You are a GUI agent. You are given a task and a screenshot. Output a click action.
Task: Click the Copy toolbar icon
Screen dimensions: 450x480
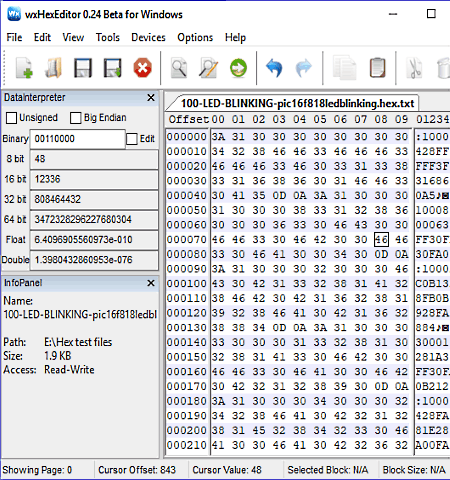point(344,68)
